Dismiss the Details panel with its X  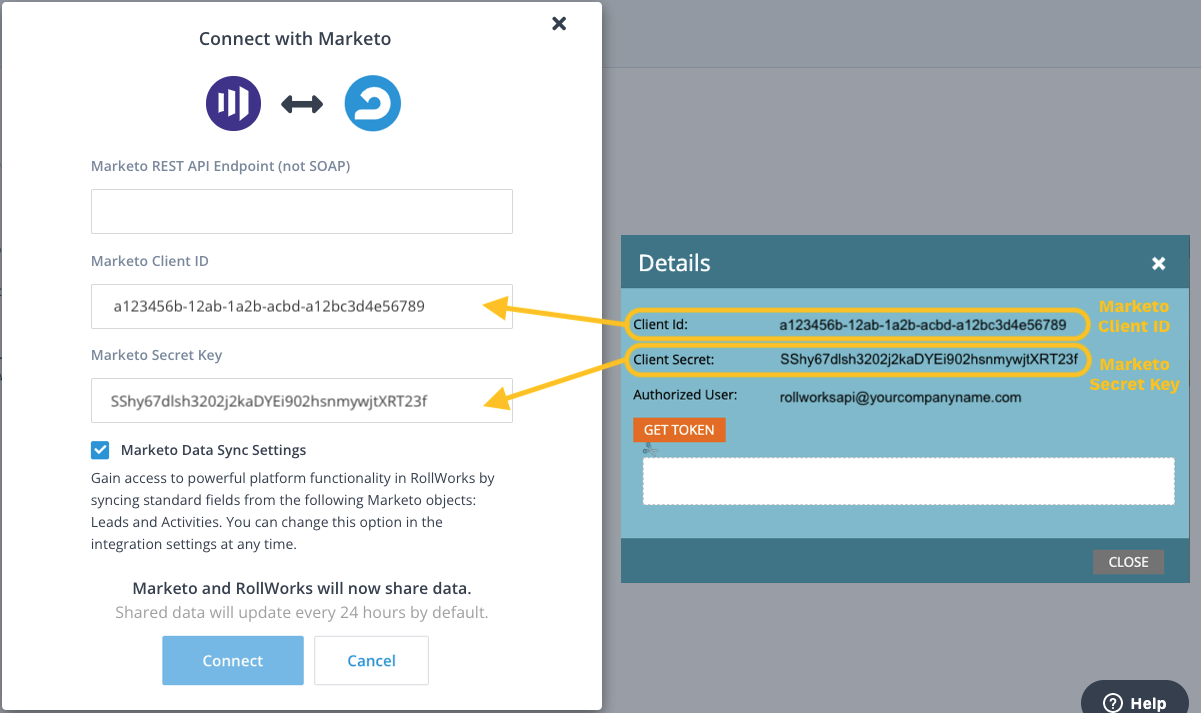point(1158,263)
